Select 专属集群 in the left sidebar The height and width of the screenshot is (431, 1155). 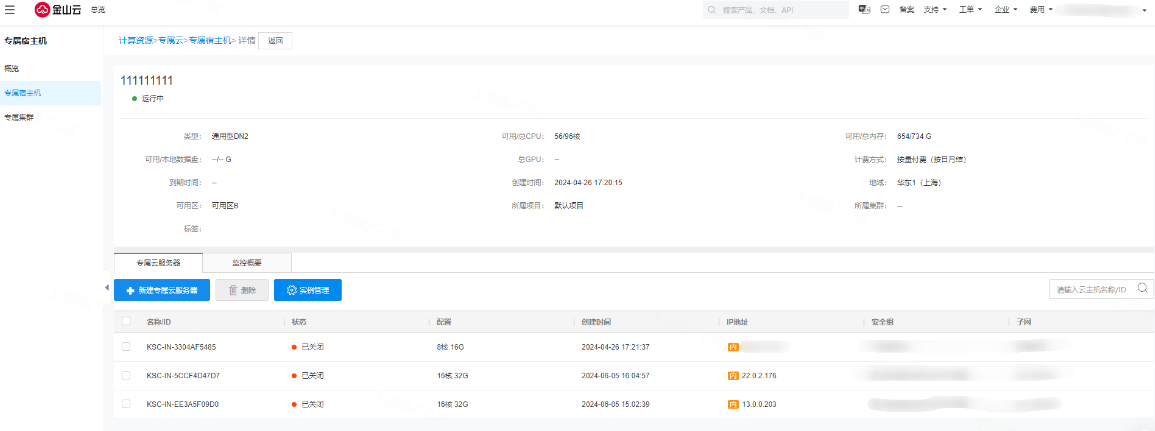coord(19,117)
